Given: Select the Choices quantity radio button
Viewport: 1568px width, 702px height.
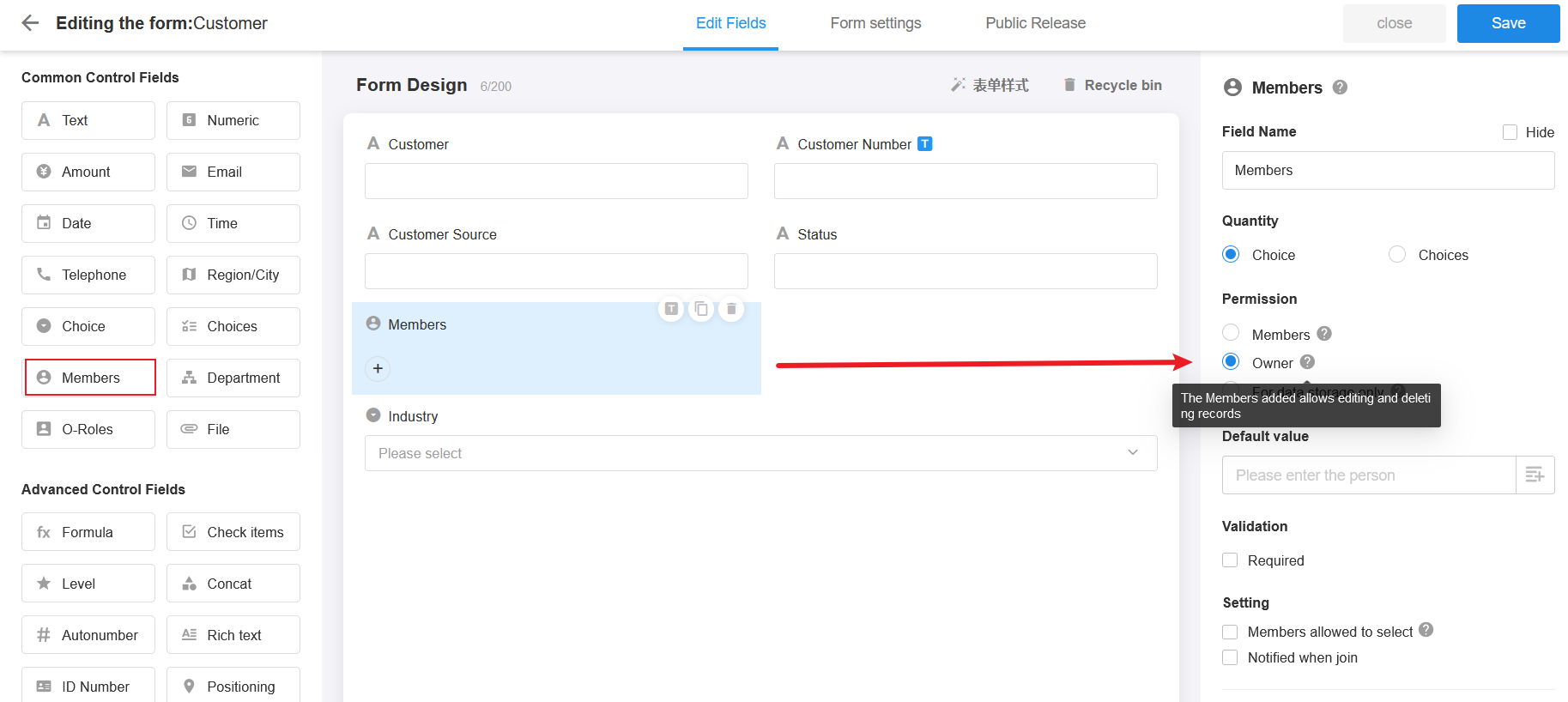Looking at the screenshot, I should click(1397, 255).
